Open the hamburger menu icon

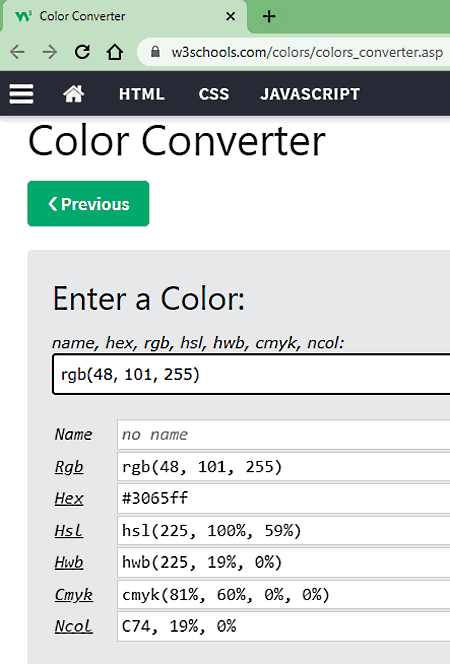[21, 94]
